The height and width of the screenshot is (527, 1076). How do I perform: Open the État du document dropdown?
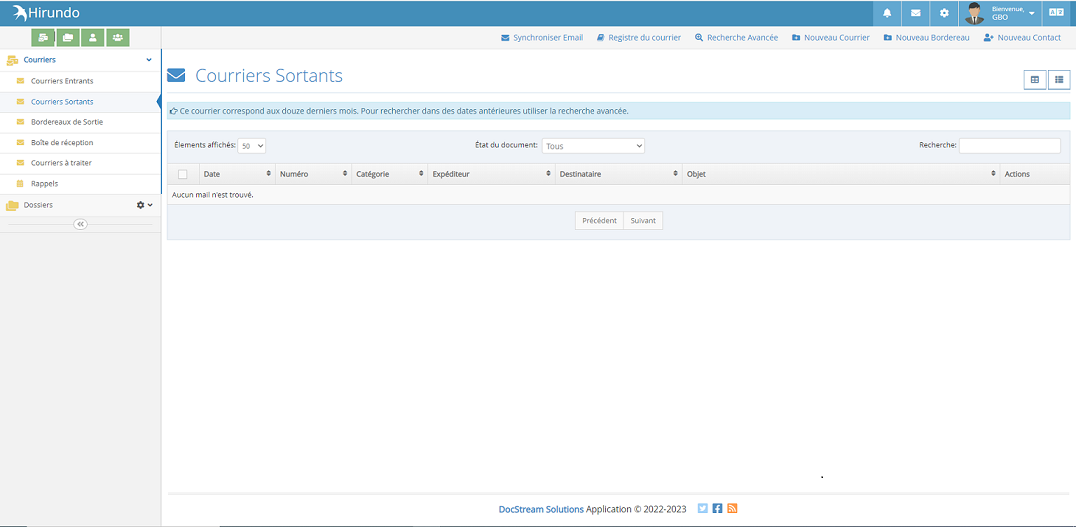coord(593,146)
